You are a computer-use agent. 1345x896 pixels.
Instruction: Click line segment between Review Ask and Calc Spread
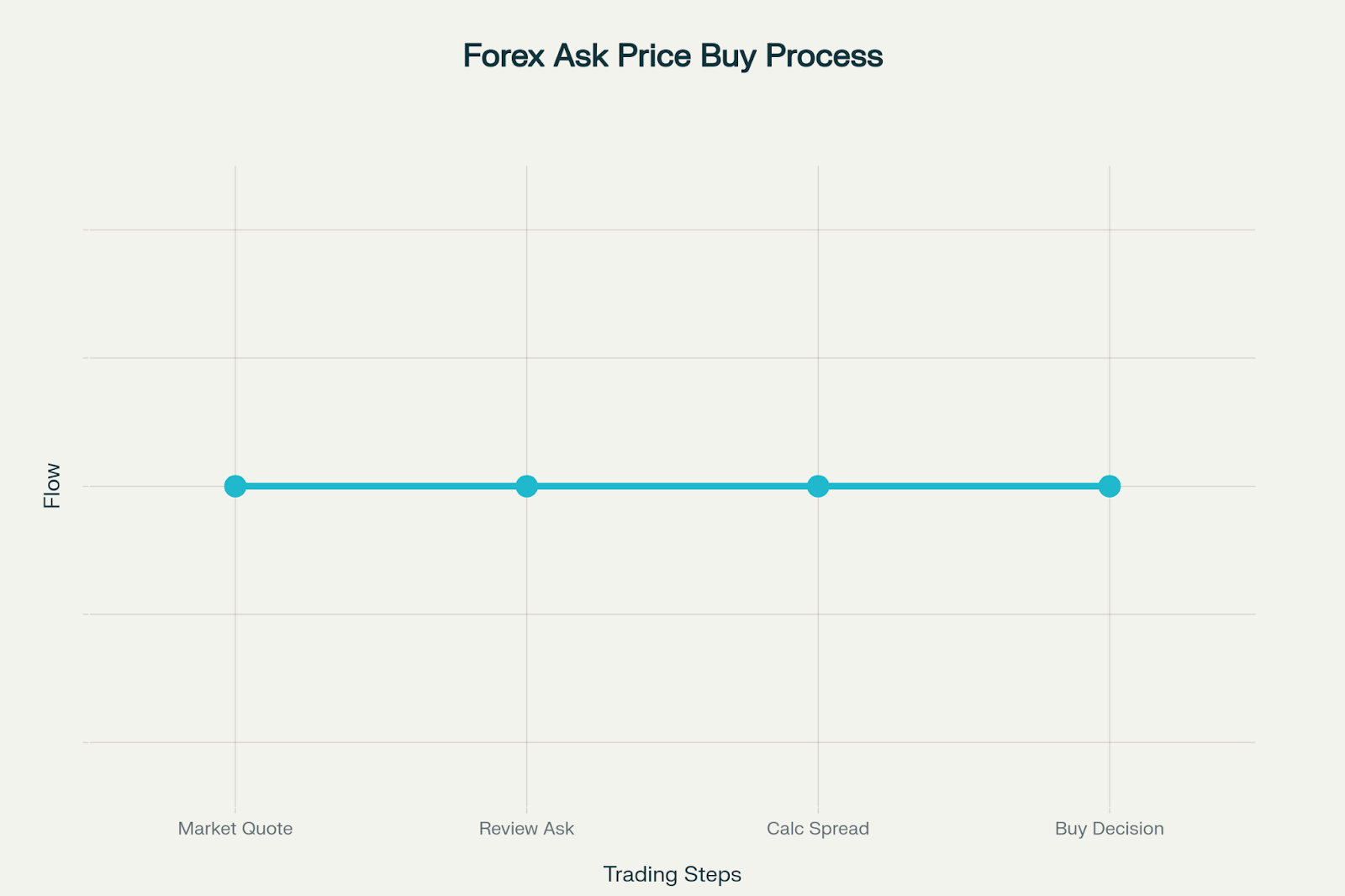[672, 486]
